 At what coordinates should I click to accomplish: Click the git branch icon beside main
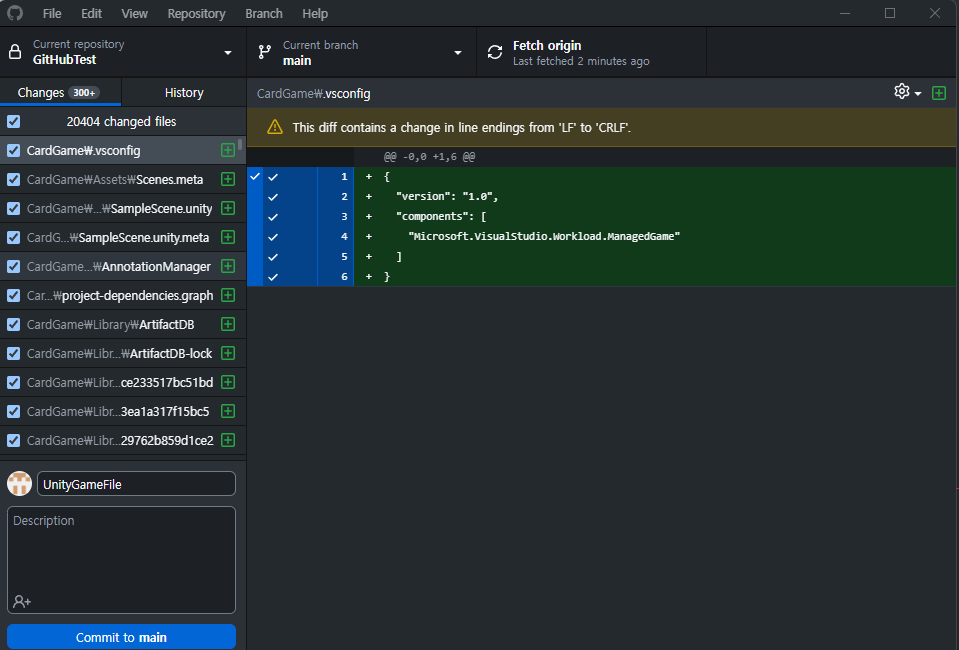265,52
